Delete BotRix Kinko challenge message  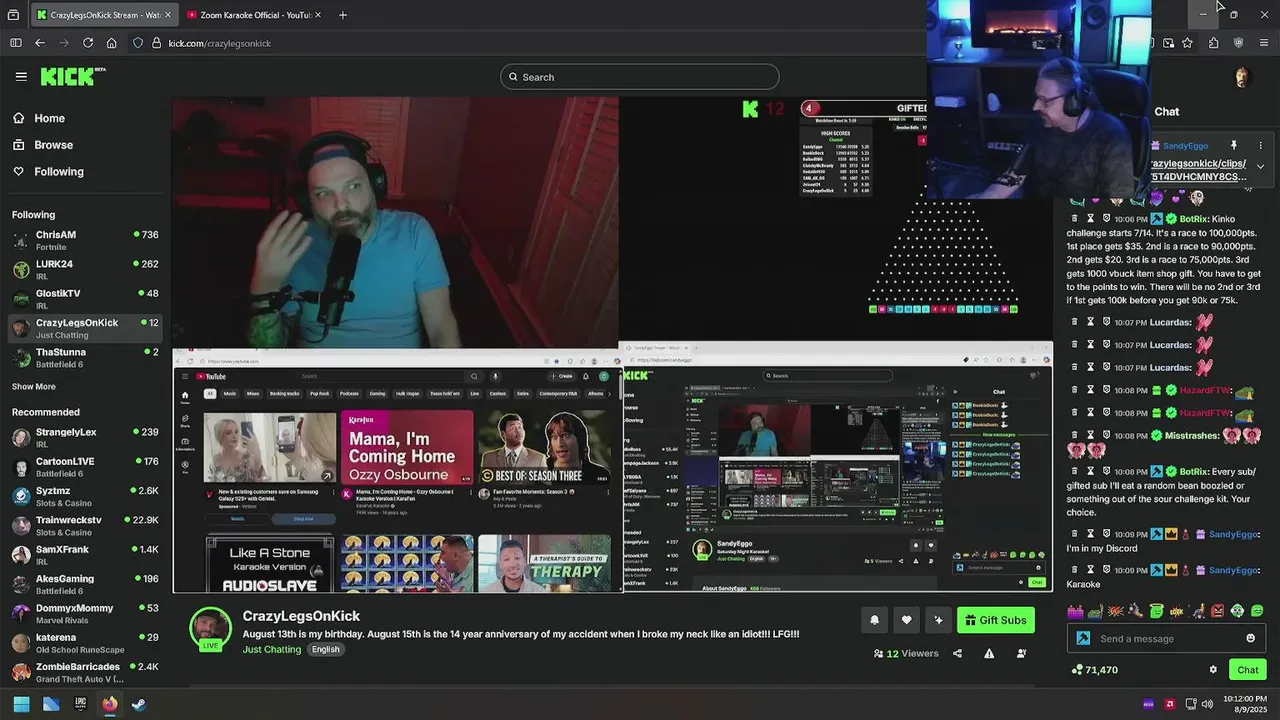[x=1075, y=218]
